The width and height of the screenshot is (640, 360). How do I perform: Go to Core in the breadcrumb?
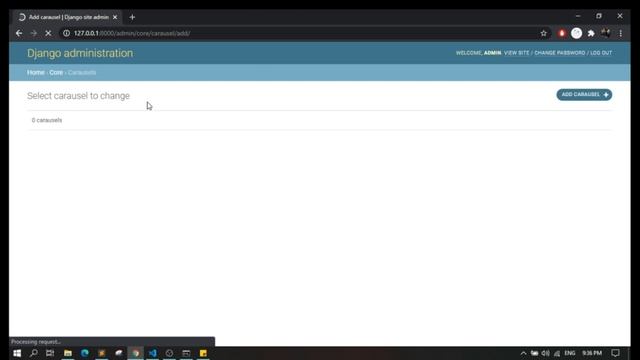56,72
